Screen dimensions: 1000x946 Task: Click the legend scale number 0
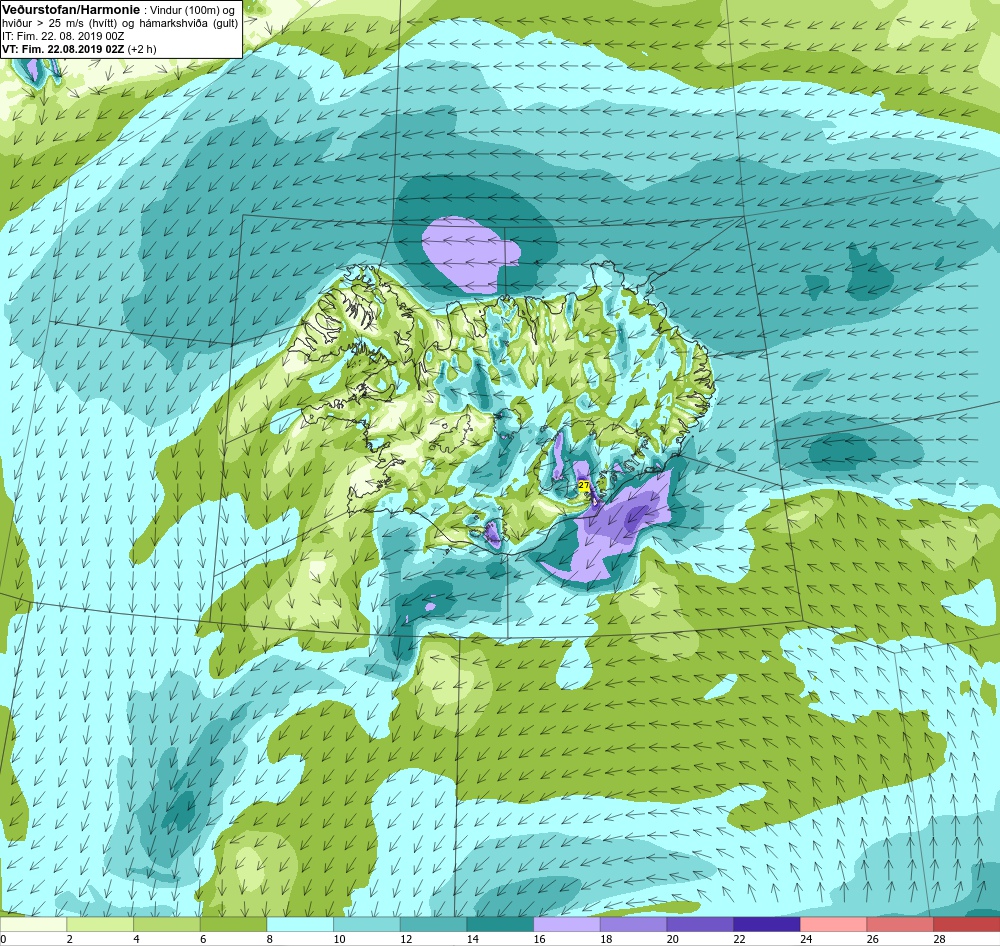(x=3, y=939)
